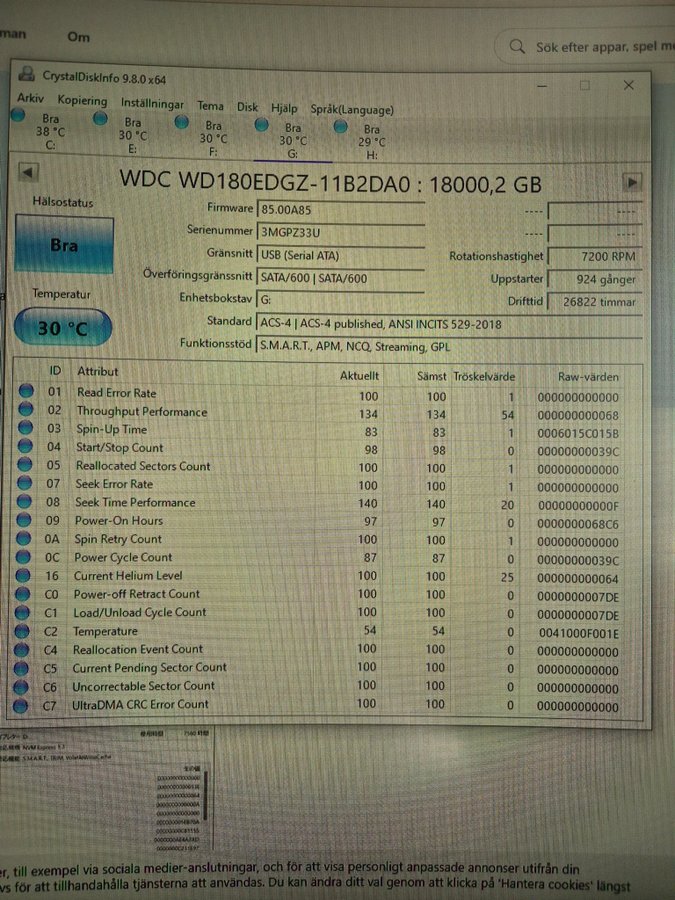
Task: Click the Aktuellt column header
Action: pos(359,375)
